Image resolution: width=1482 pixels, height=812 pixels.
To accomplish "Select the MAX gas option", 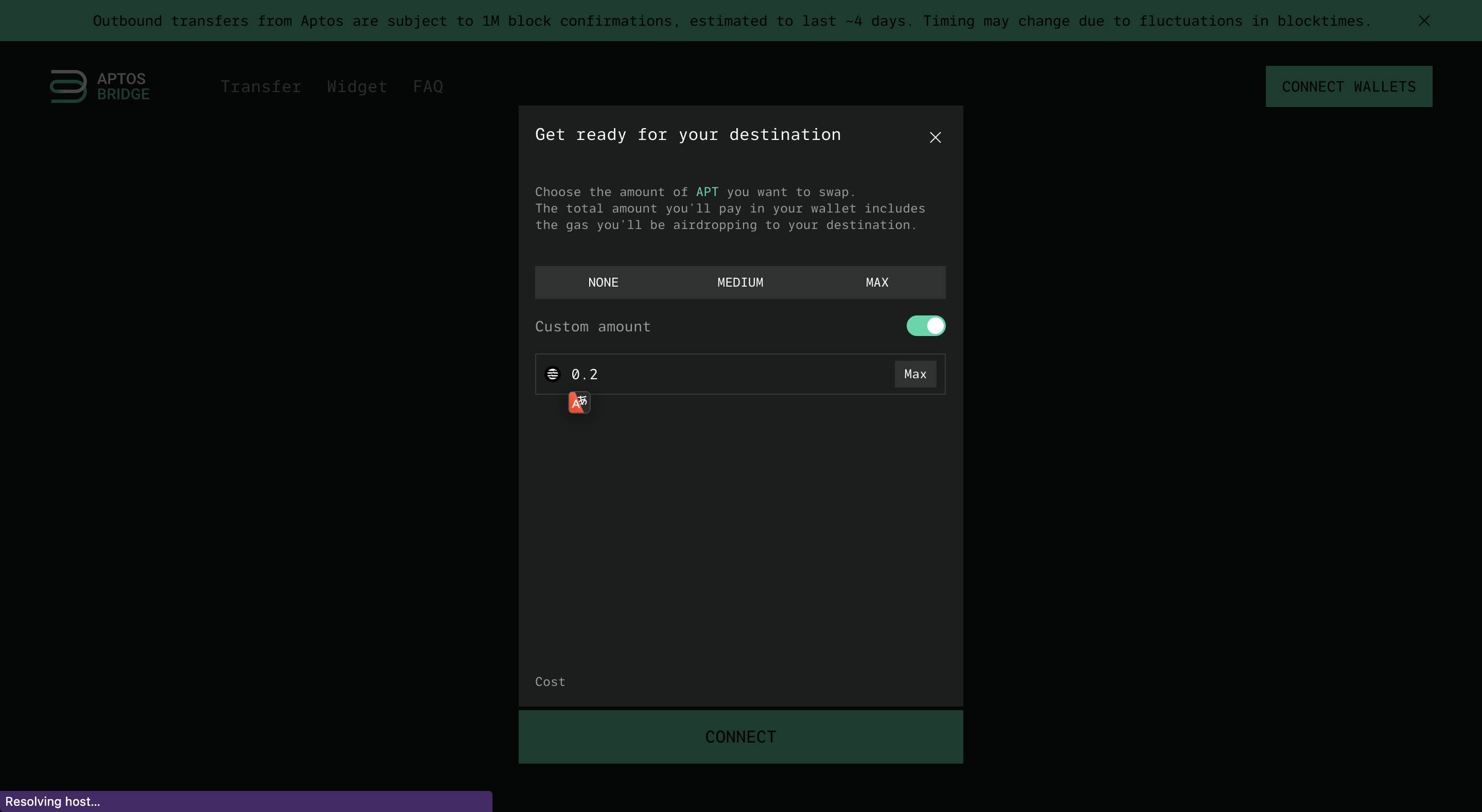I will pos(877,283).
